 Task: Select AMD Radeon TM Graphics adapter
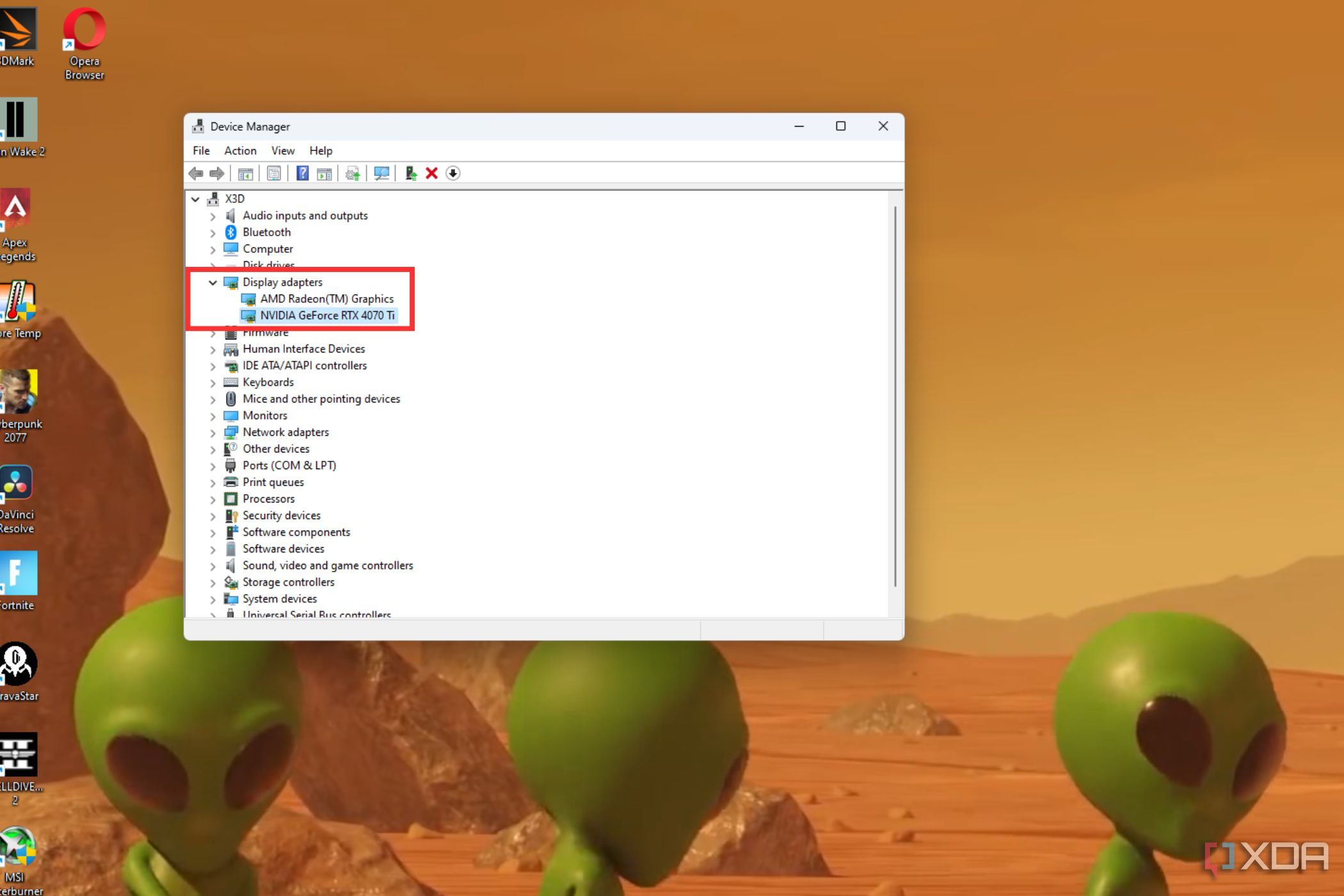(x=327, y=298)
